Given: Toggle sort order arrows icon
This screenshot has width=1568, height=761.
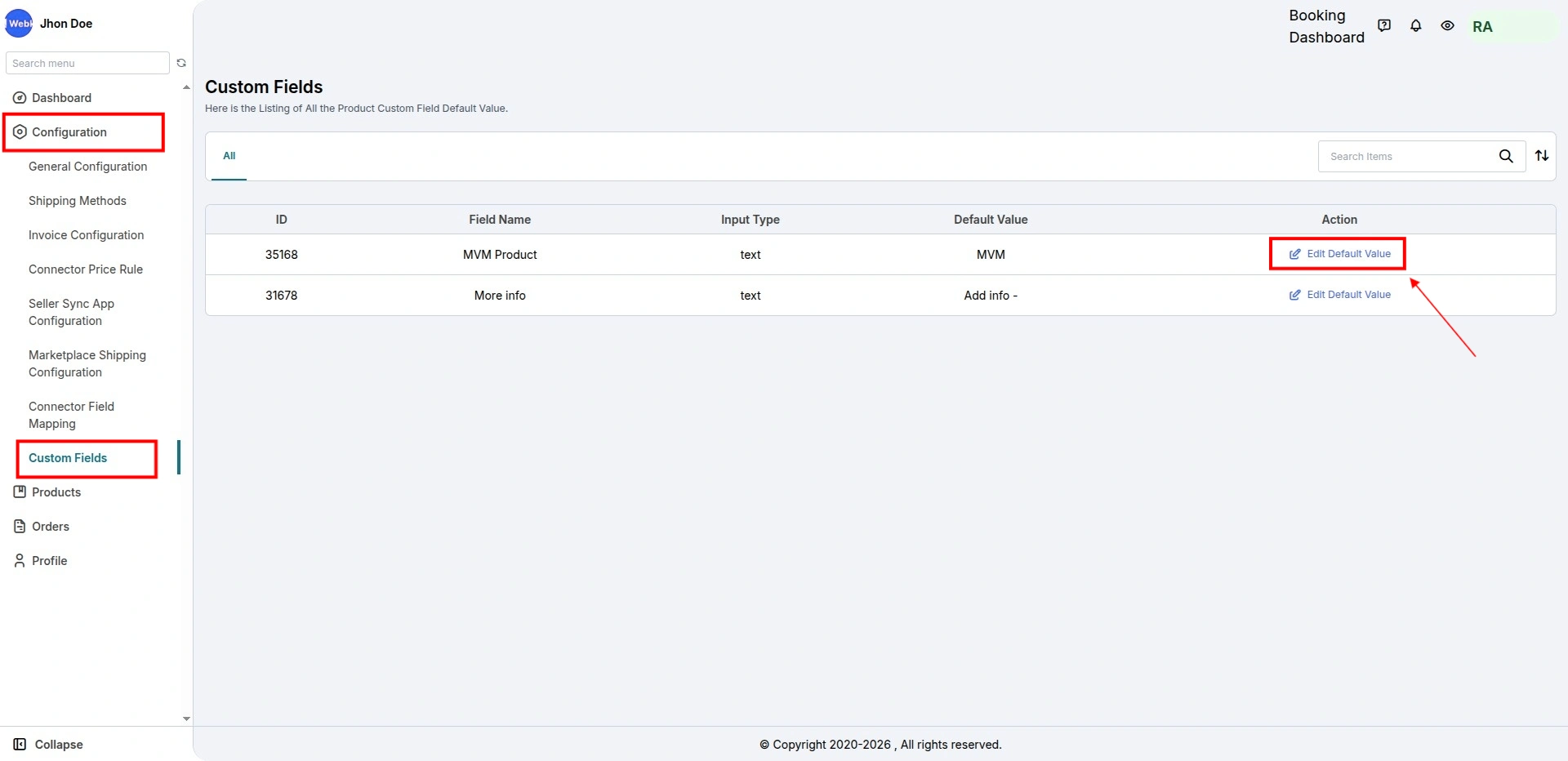Looking at the screenshot, I should pos(1542,155).
